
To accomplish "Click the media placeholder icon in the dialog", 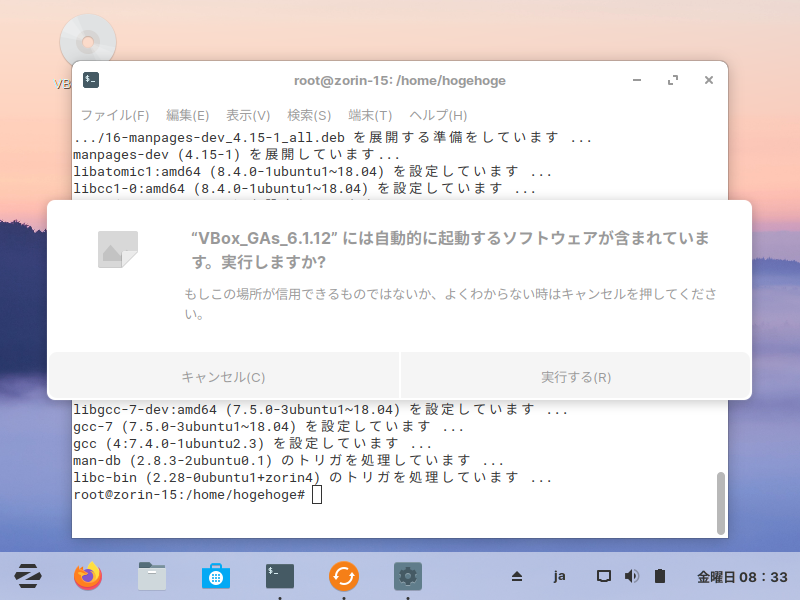I will pyautogui.click(x=118, y=249).
